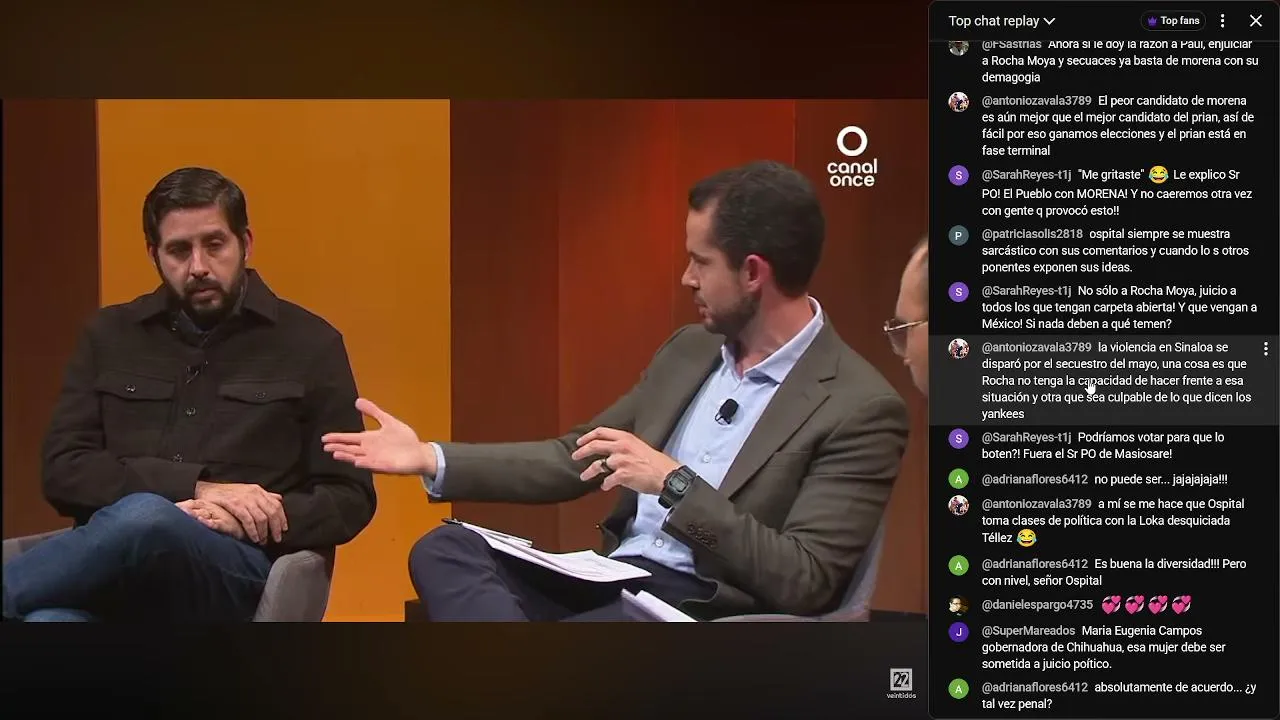
Task: Click message text 'no puede ser... jajajajaja!!!'
Action: click(x=1161, y=480)
